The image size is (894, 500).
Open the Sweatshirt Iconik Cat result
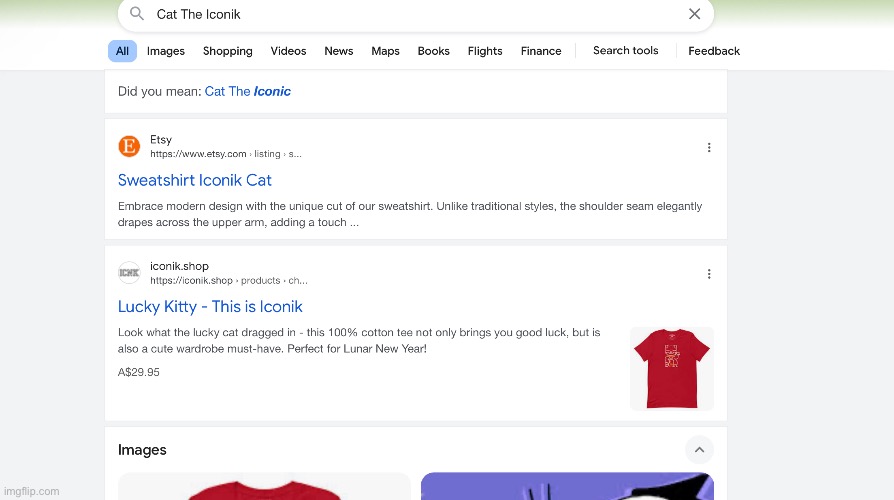pos(195,180)
